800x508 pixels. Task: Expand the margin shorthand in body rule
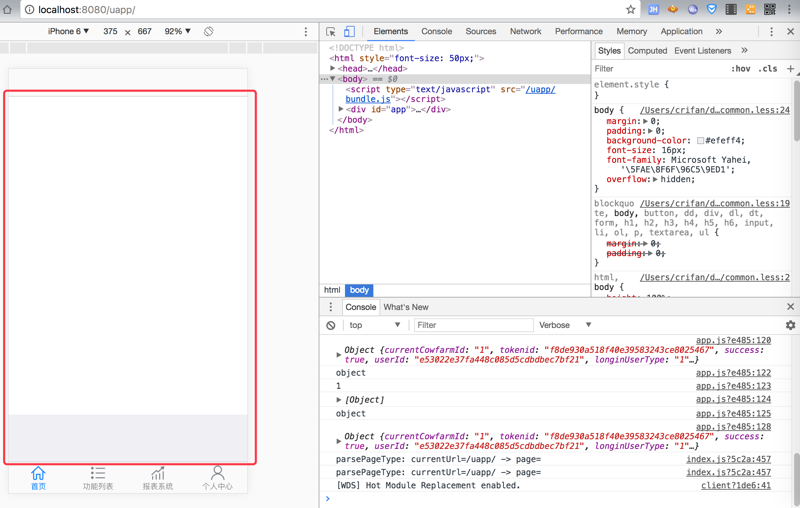coord(645,121)
